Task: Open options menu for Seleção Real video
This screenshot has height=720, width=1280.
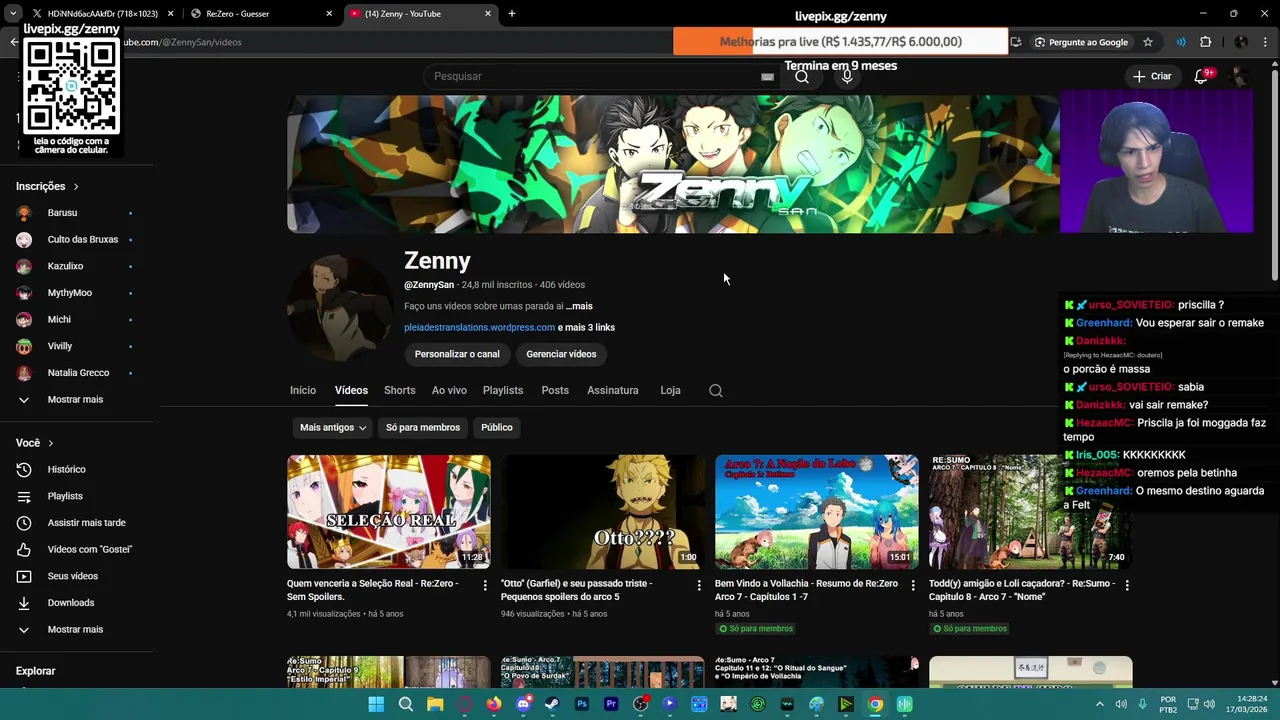Action: [485, 585]
